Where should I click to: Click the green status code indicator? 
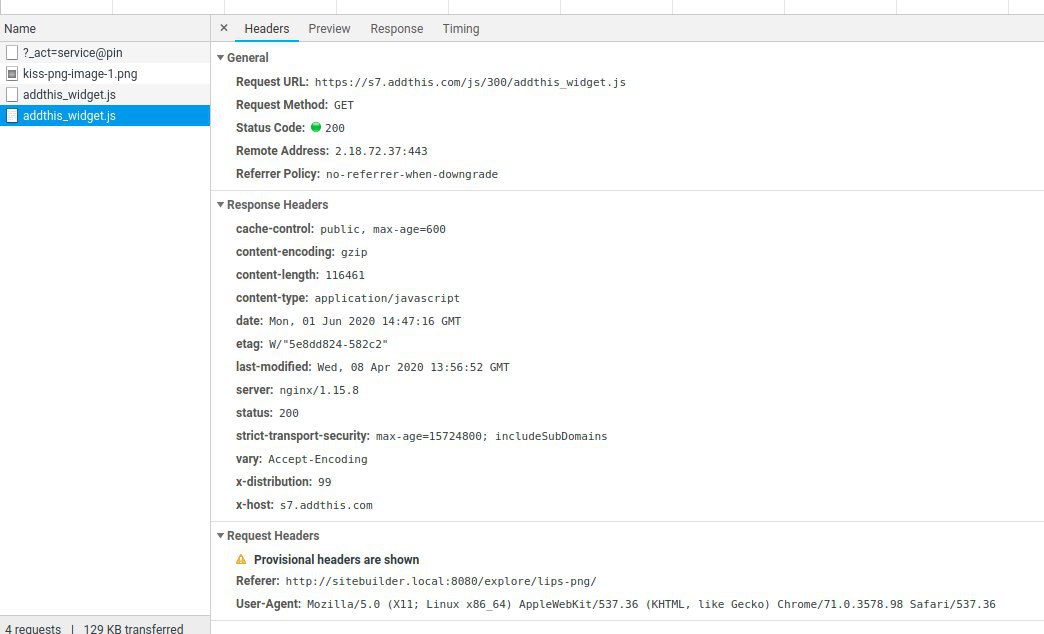[x=316, y=127]
